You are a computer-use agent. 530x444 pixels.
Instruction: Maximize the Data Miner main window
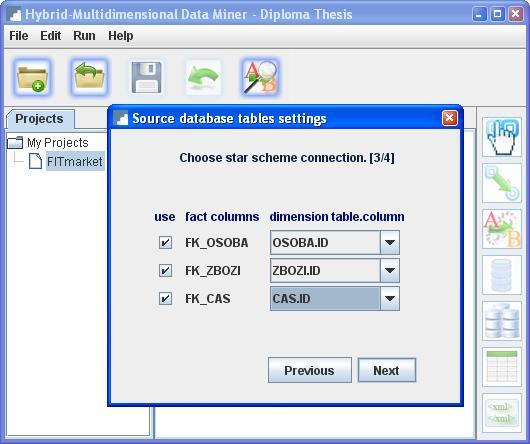498,15
